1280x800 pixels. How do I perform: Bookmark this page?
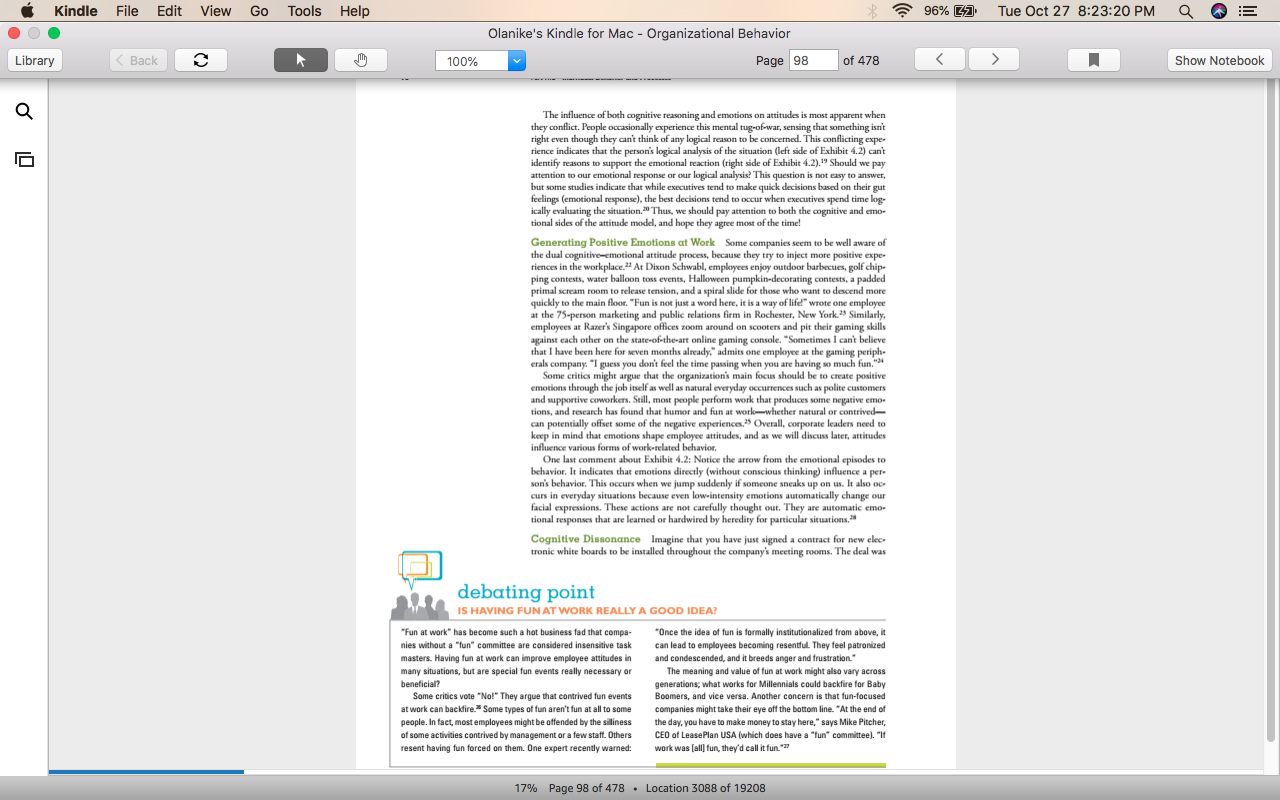click(1094, 60)
